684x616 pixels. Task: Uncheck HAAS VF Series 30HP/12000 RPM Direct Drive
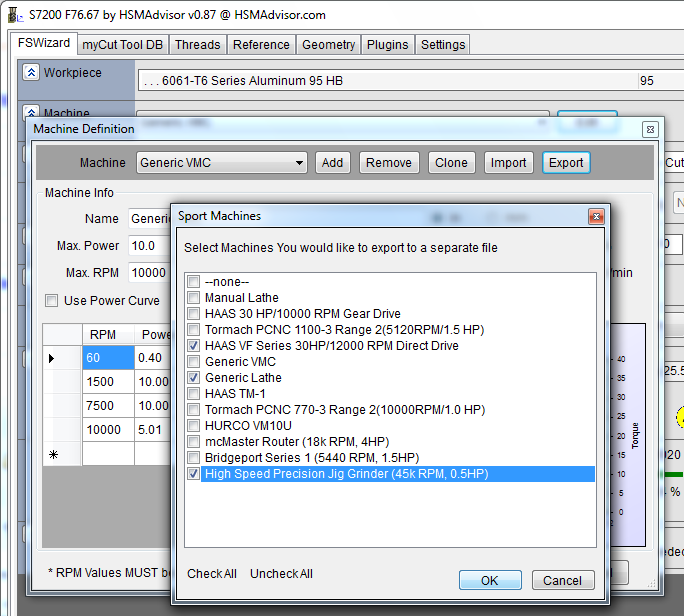tap(193, 346)
